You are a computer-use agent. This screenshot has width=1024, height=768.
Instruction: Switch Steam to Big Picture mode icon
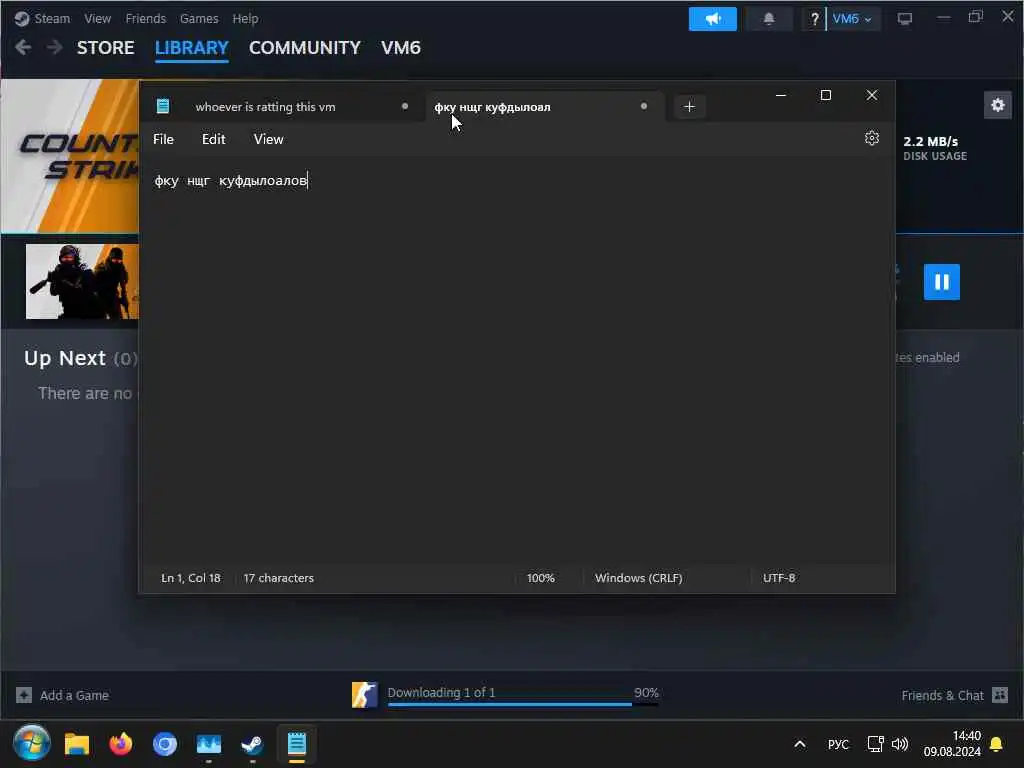904,19
